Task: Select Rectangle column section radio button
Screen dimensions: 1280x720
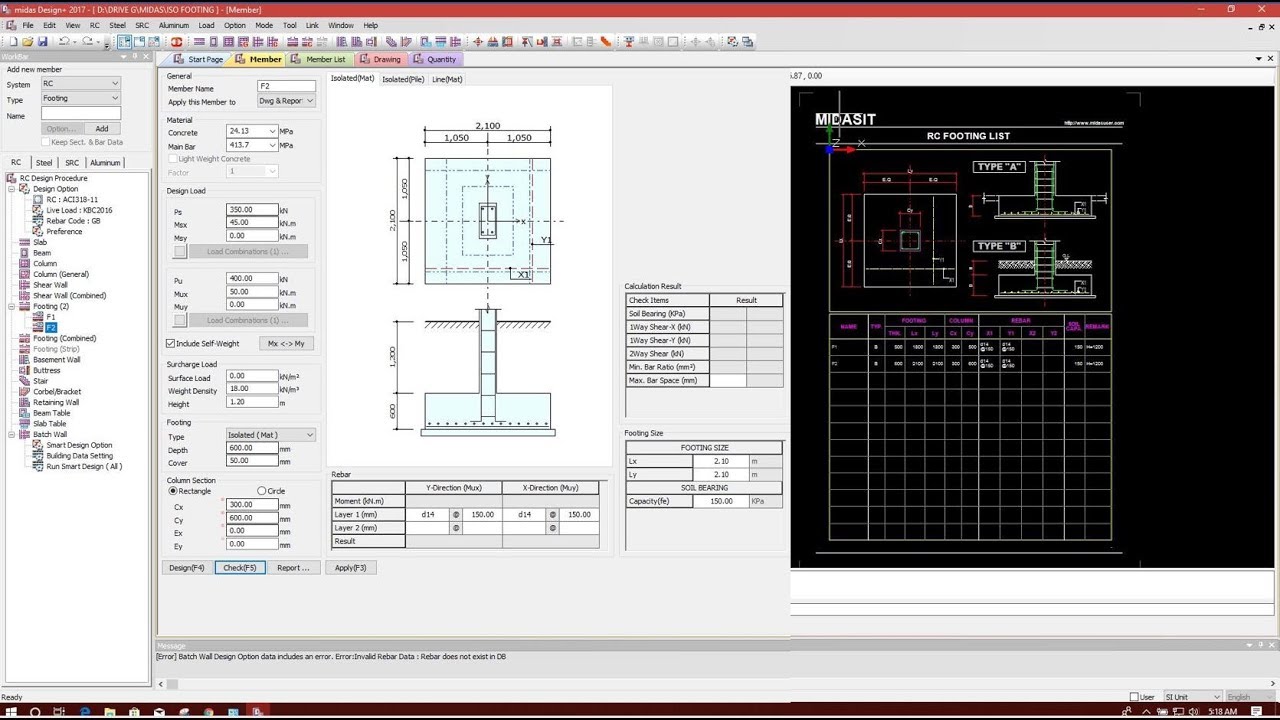Action: coord(173,491)
